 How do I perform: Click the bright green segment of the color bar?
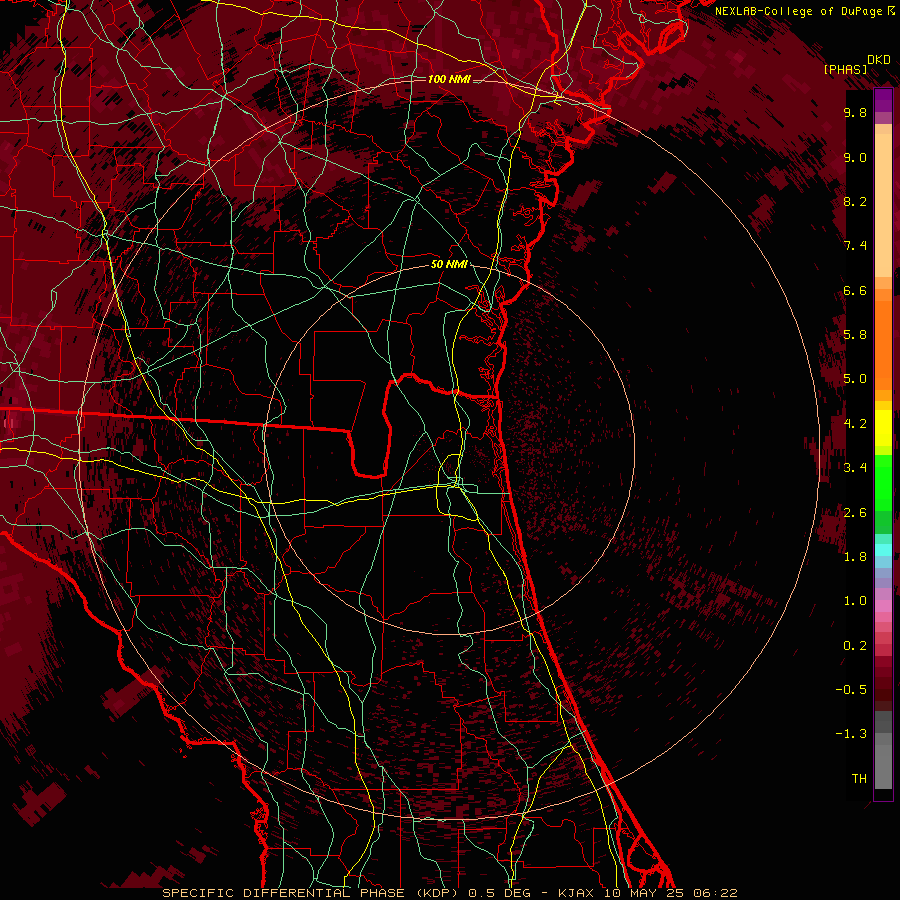click(x=883, y=482)
